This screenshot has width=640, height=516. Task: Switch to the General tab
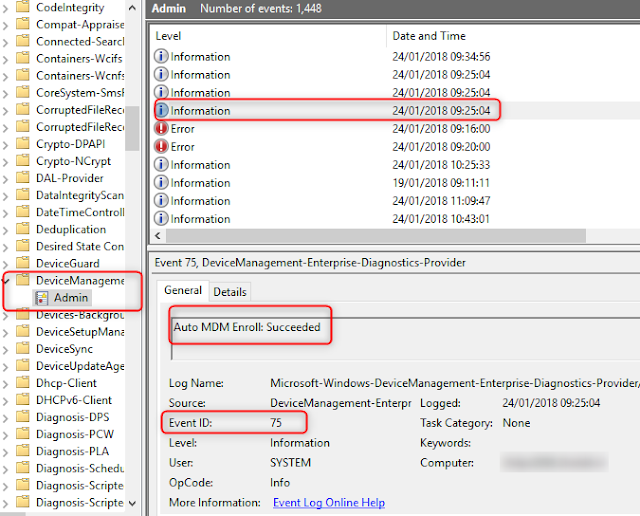(183, 290)
